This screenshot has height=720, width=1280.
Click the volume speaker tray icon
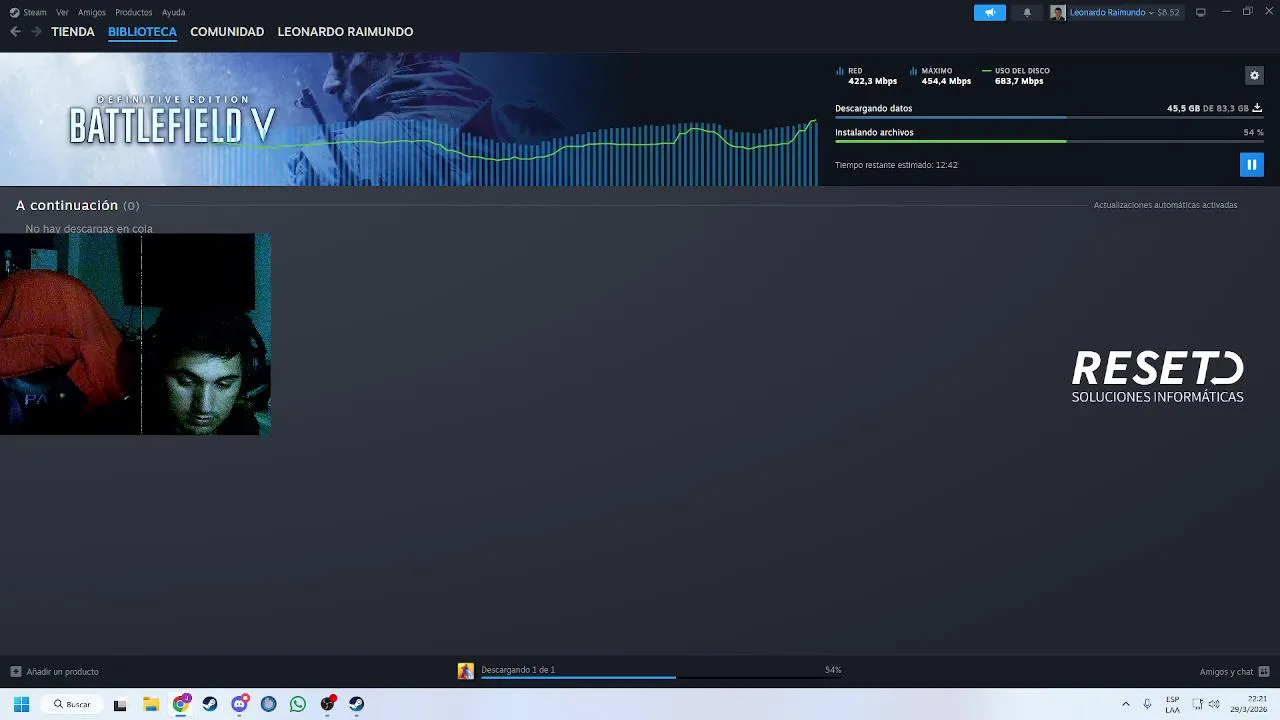tap(1214, 704)
